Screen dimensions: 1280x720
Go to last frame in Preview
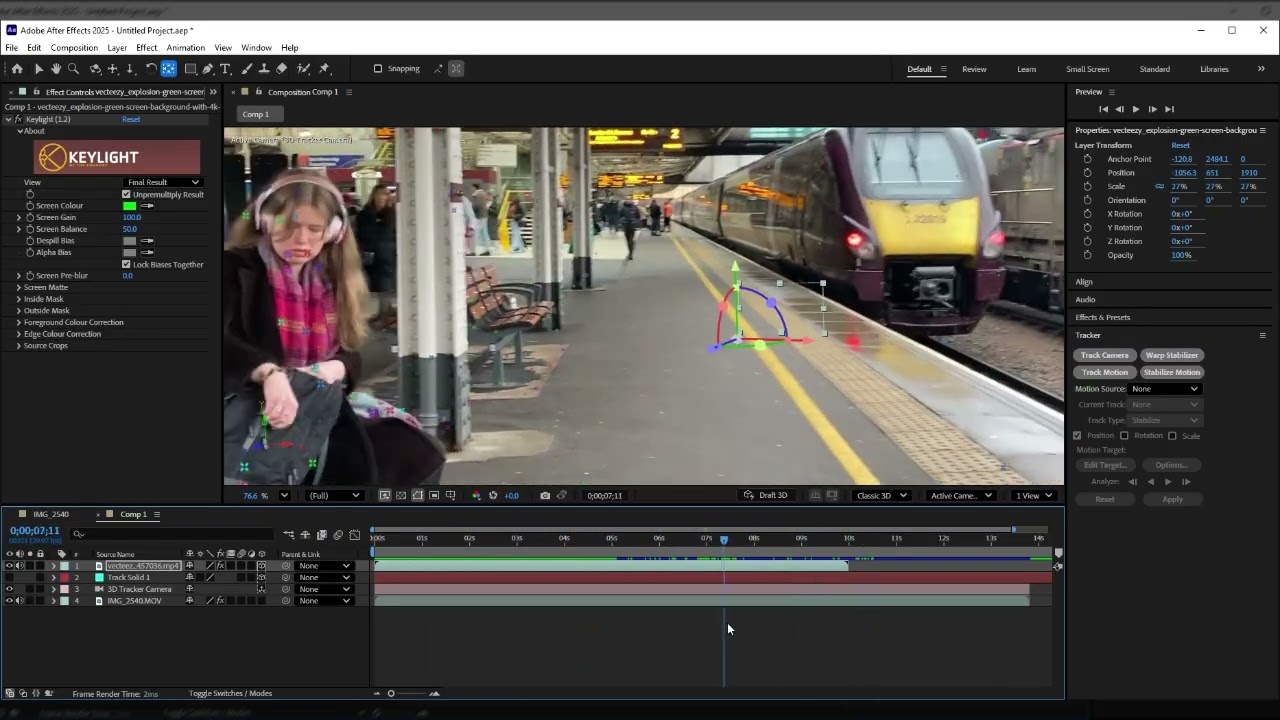1169,109
